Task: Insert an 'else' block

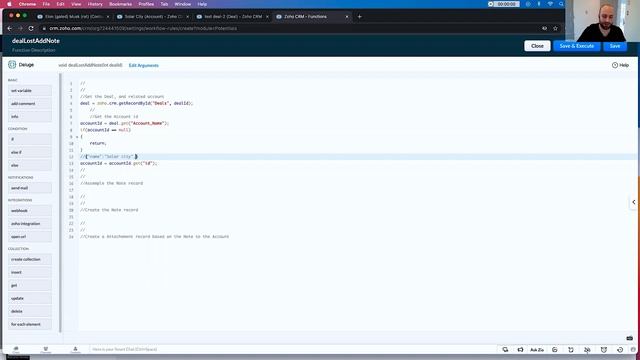Action: [30, 165]
